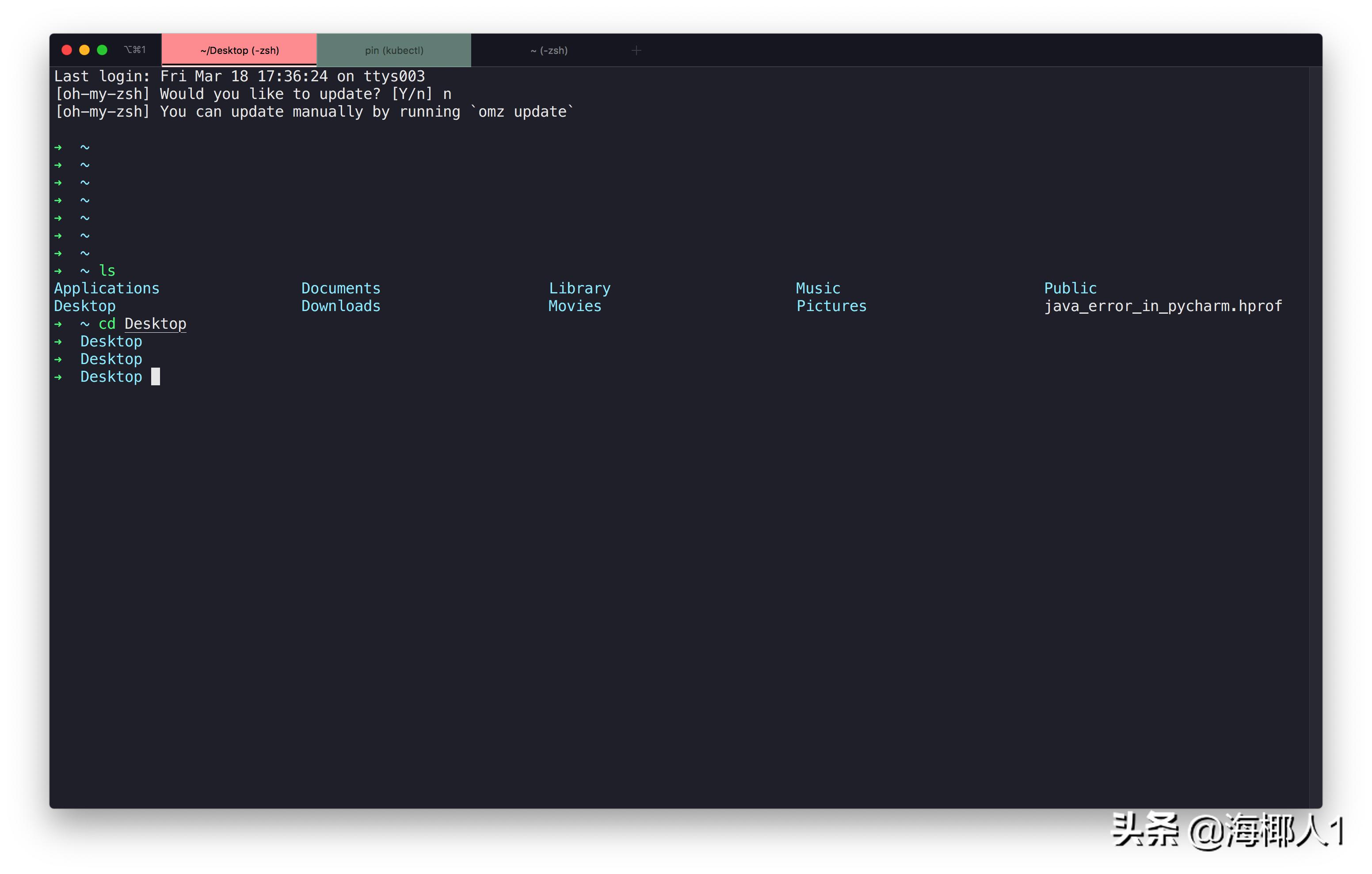Click the yellow minimize window button
This screenshot has width=1372, height=874.
(84, 50)
